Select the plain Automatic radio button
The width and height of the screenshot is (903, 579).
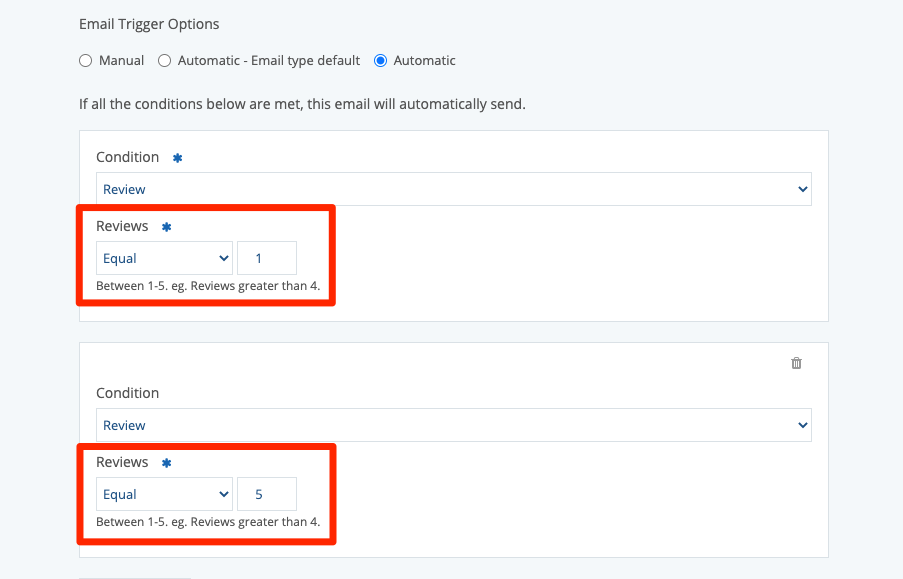380,61
